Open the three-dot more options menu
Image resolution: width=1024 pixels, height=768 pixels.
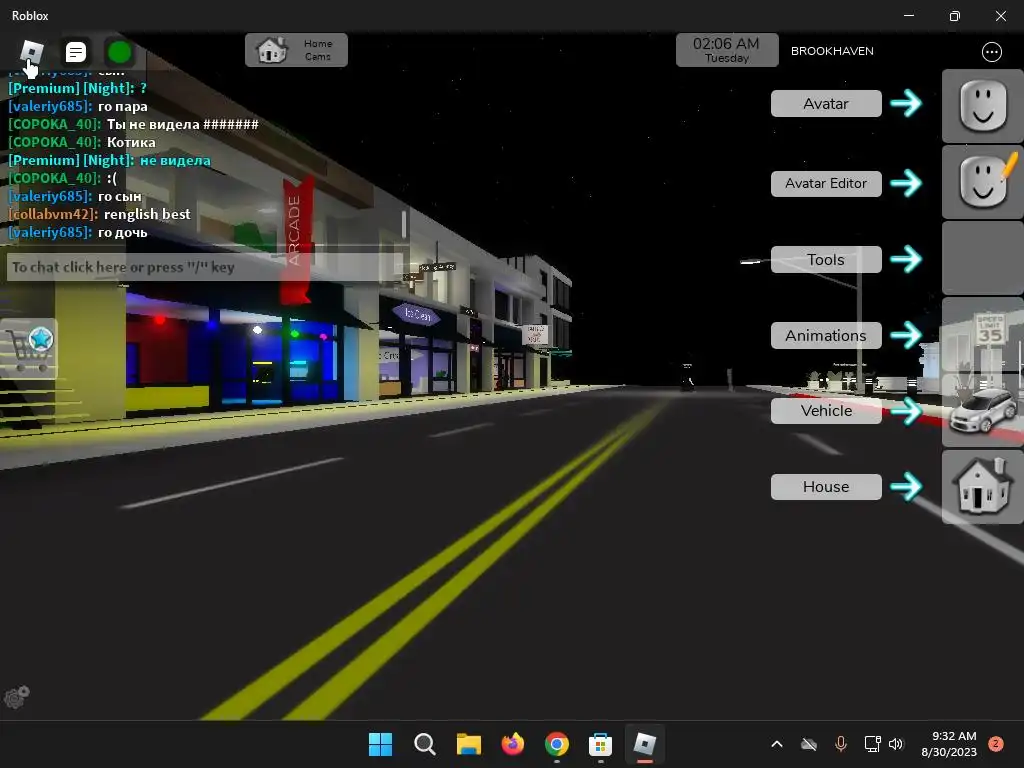tap(991, 52)
